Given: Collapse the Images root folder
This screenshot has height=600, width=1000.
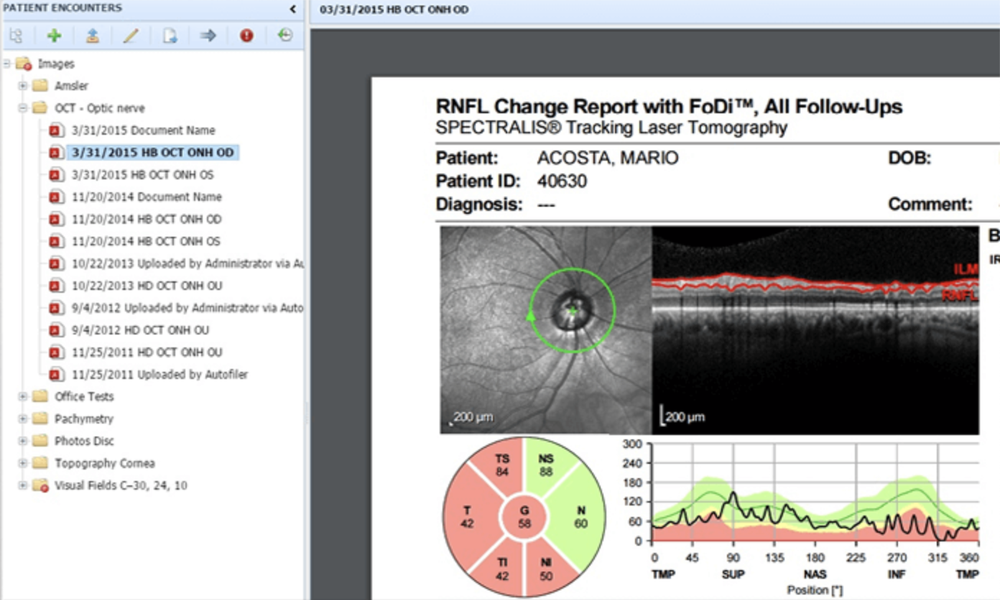Looking at the screenshot, I should [x=7, y=64].
